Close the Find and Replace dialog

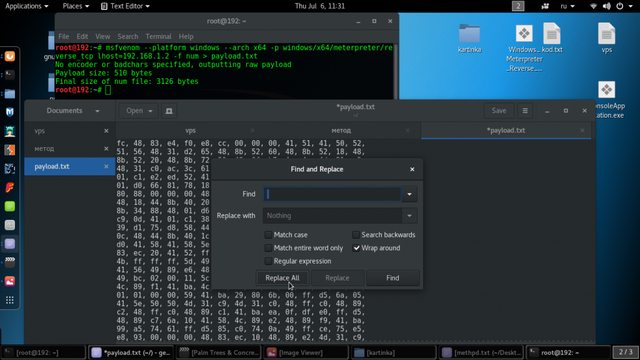(x=412, y=169)
